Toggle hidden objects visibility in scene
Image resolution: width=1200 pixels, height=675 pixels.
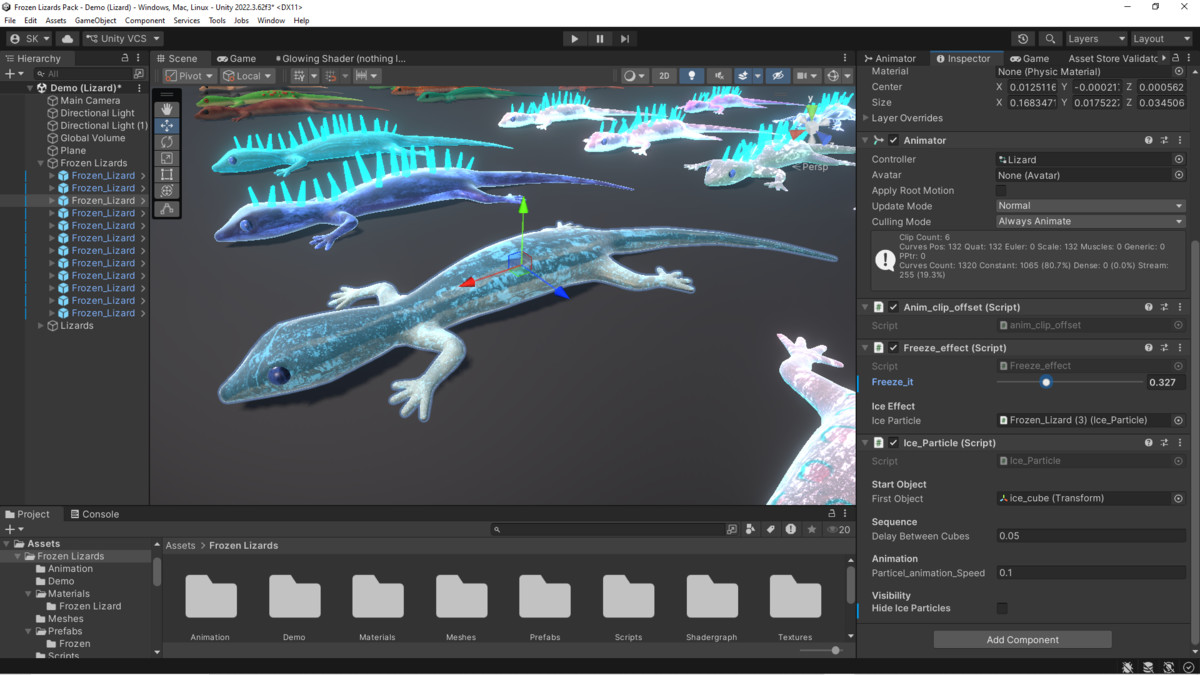pos(777,76)
